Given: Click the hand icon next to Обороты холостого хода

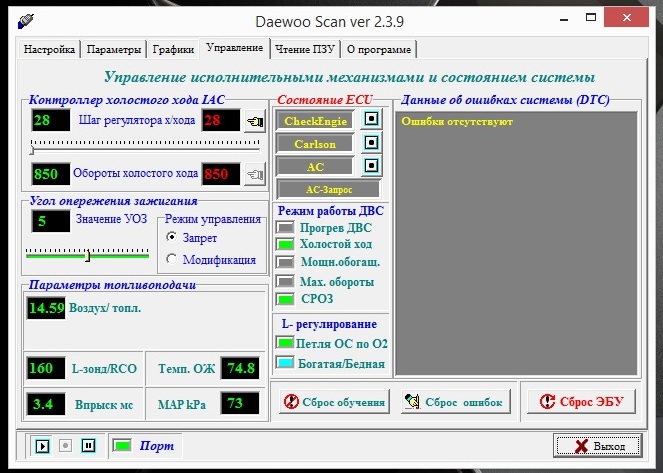Looking at the screenshot, I should [255, 174].
